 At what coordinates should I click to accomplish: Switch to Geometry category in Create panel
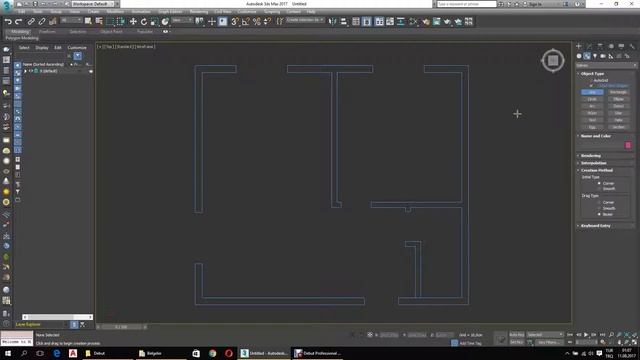coord(579,56)
